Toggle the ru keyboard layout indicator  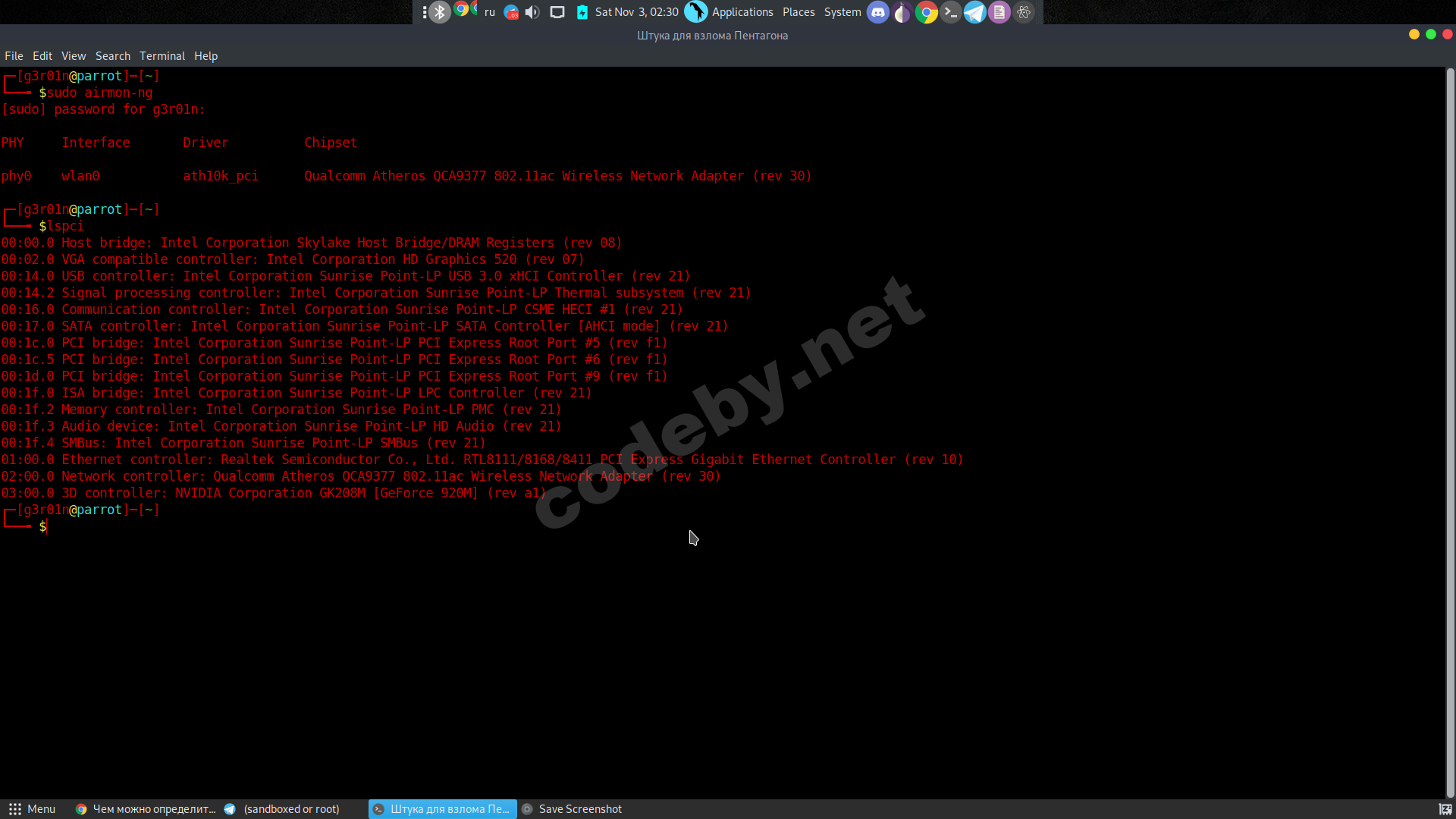489,12
